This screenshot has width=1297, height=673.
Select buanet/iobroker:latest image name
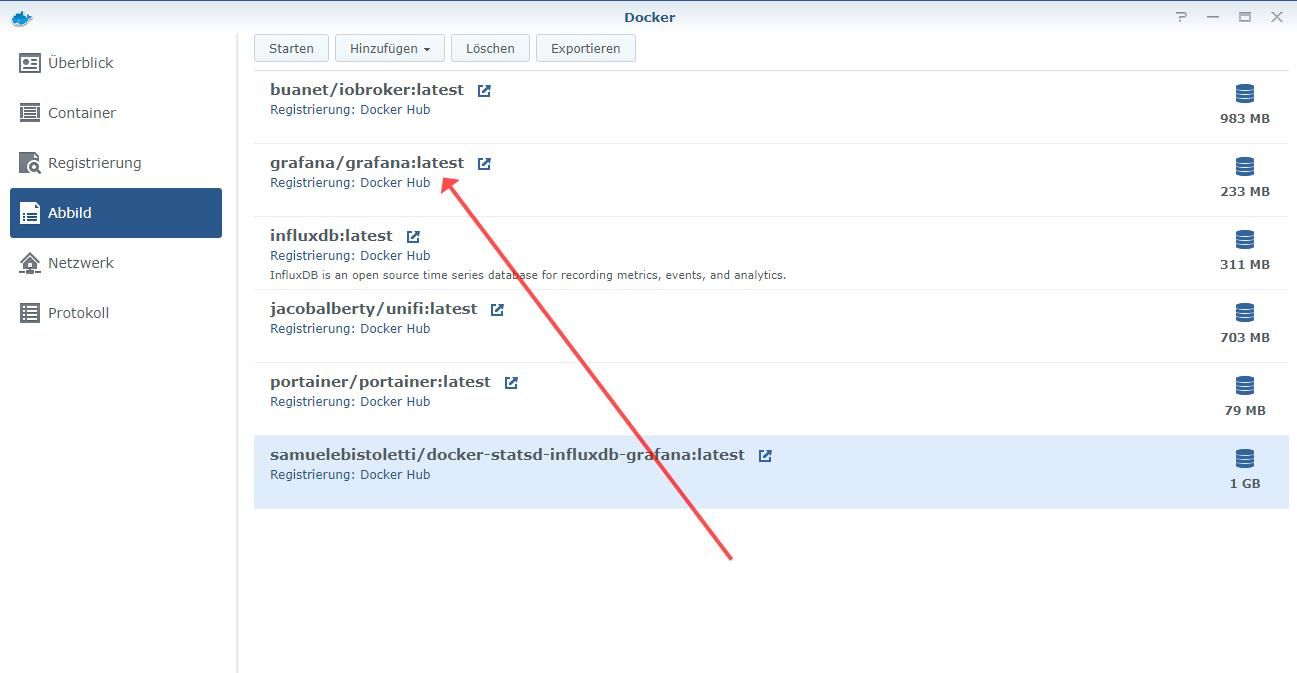tap(367, 90)
